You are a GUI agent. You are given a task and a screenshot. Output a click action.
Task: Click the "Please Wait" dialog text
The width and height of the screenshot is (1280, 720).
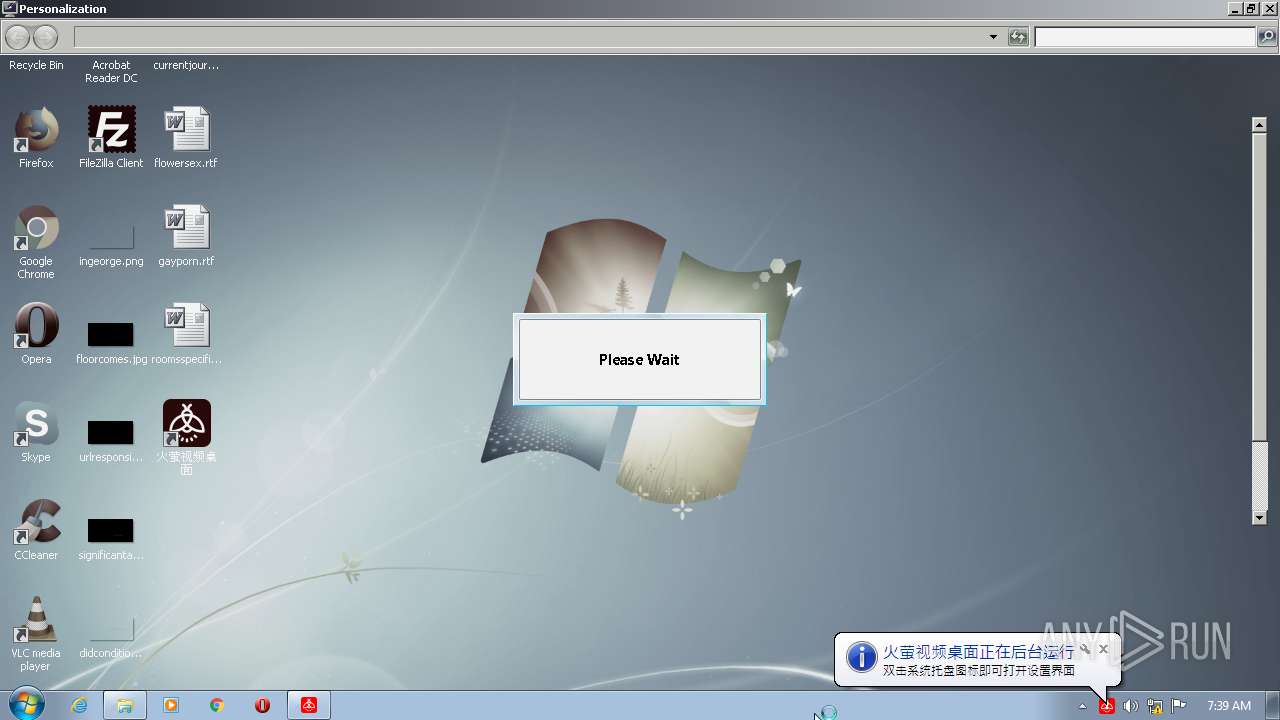tap(639, 360)
